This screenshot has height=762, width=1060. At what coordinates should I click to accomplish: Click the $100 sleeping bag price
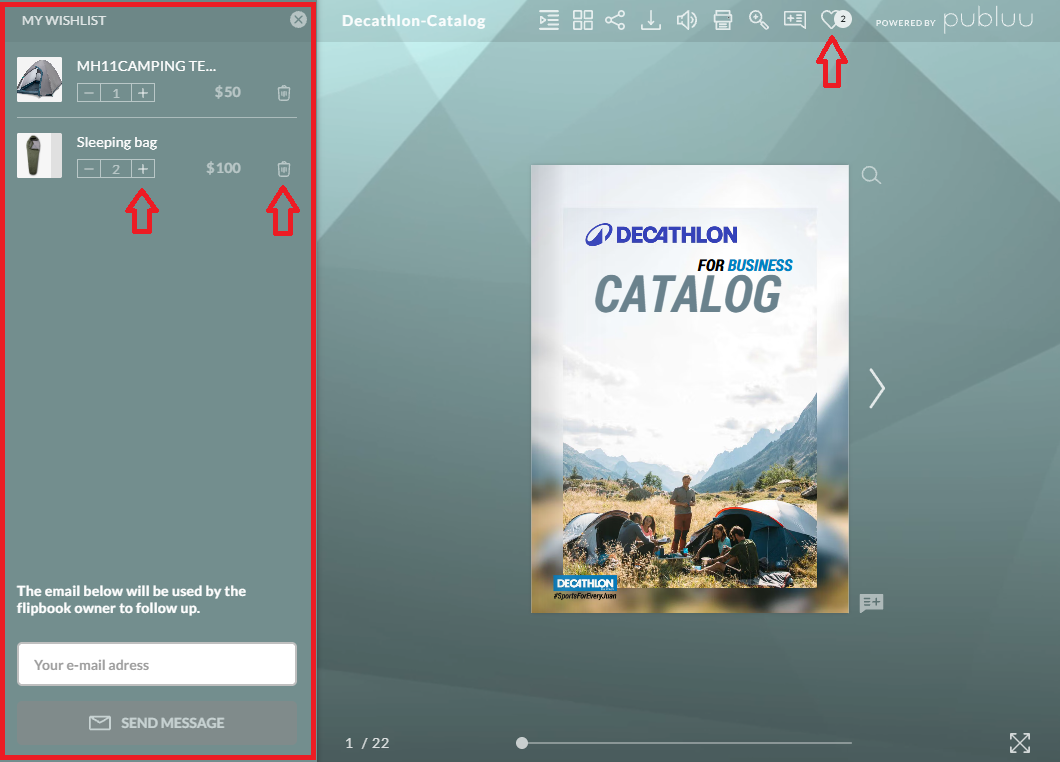point(224,168)
